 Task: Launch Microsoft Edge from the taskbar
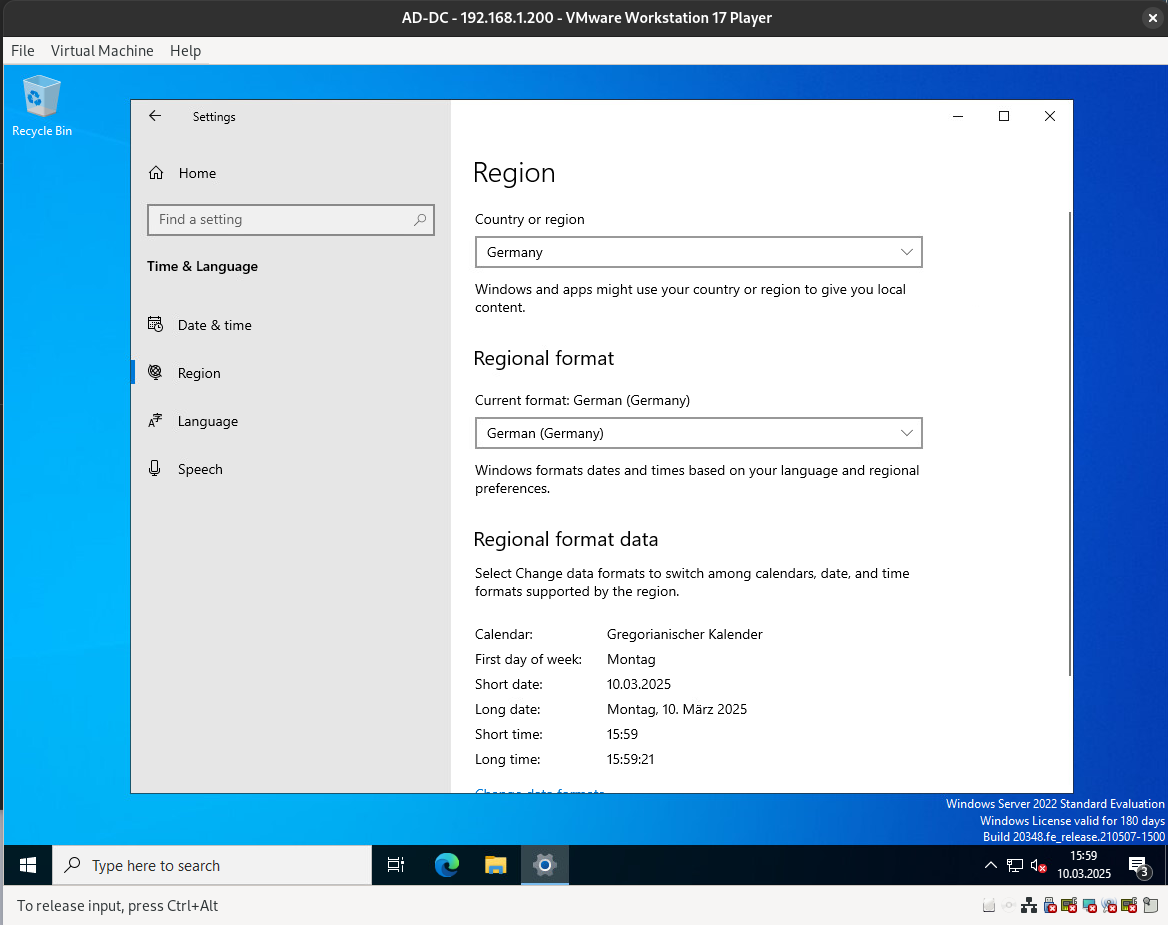446,865
